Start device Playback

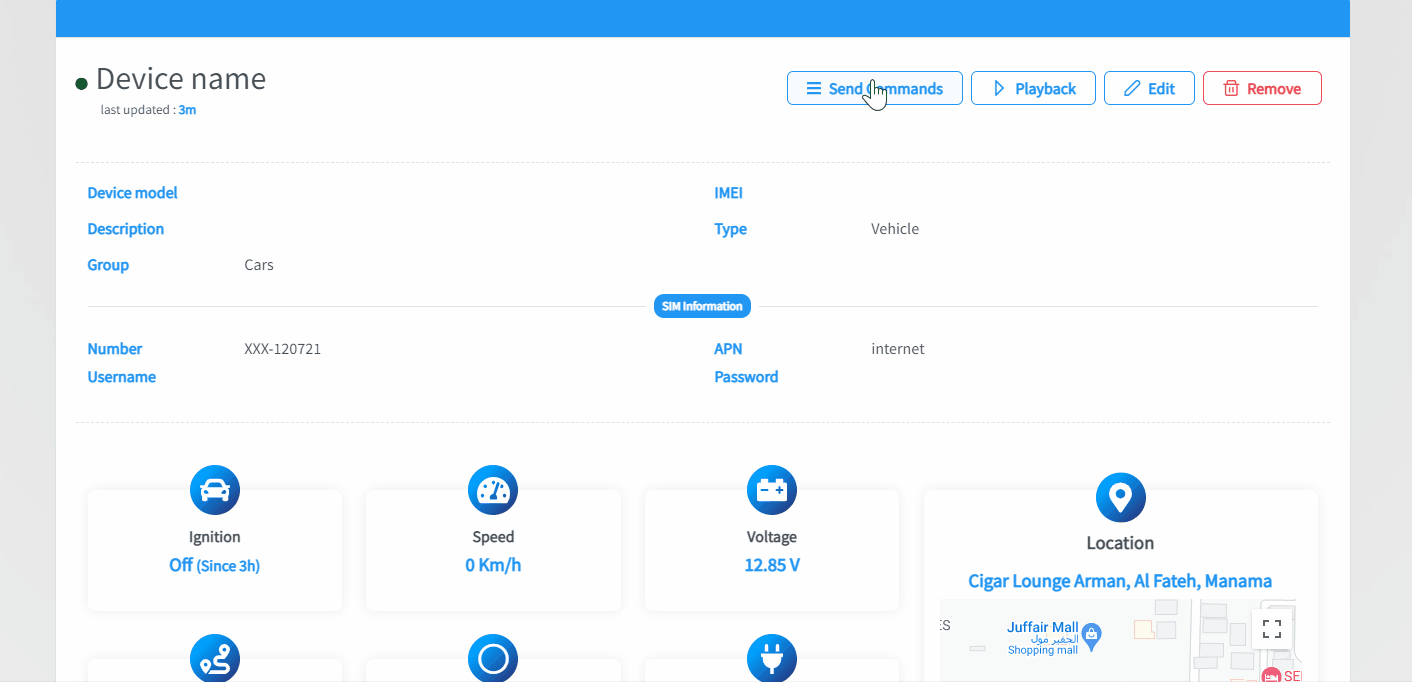1033,88
